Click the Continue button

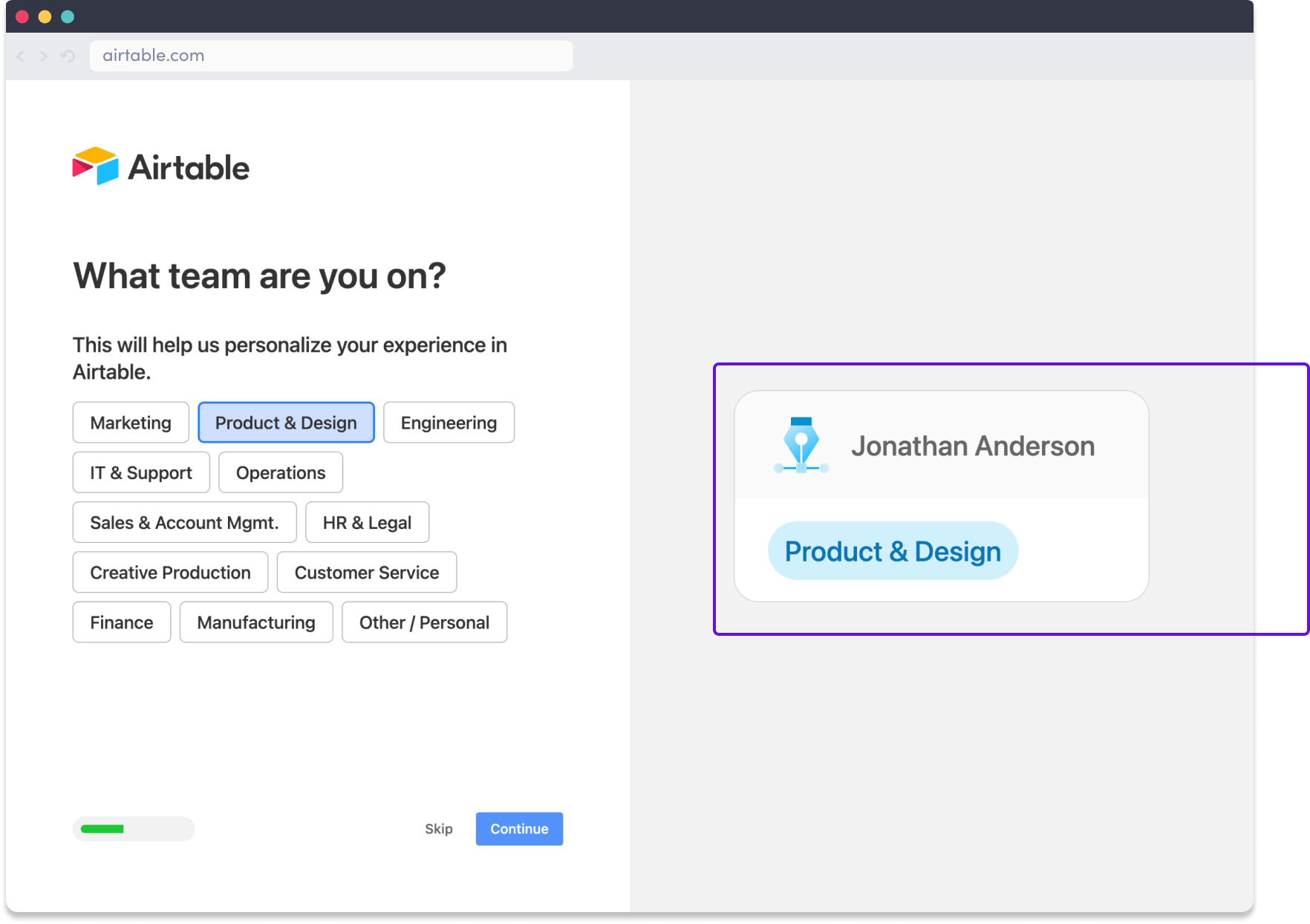pyautogui.click(x=519, y=829)
